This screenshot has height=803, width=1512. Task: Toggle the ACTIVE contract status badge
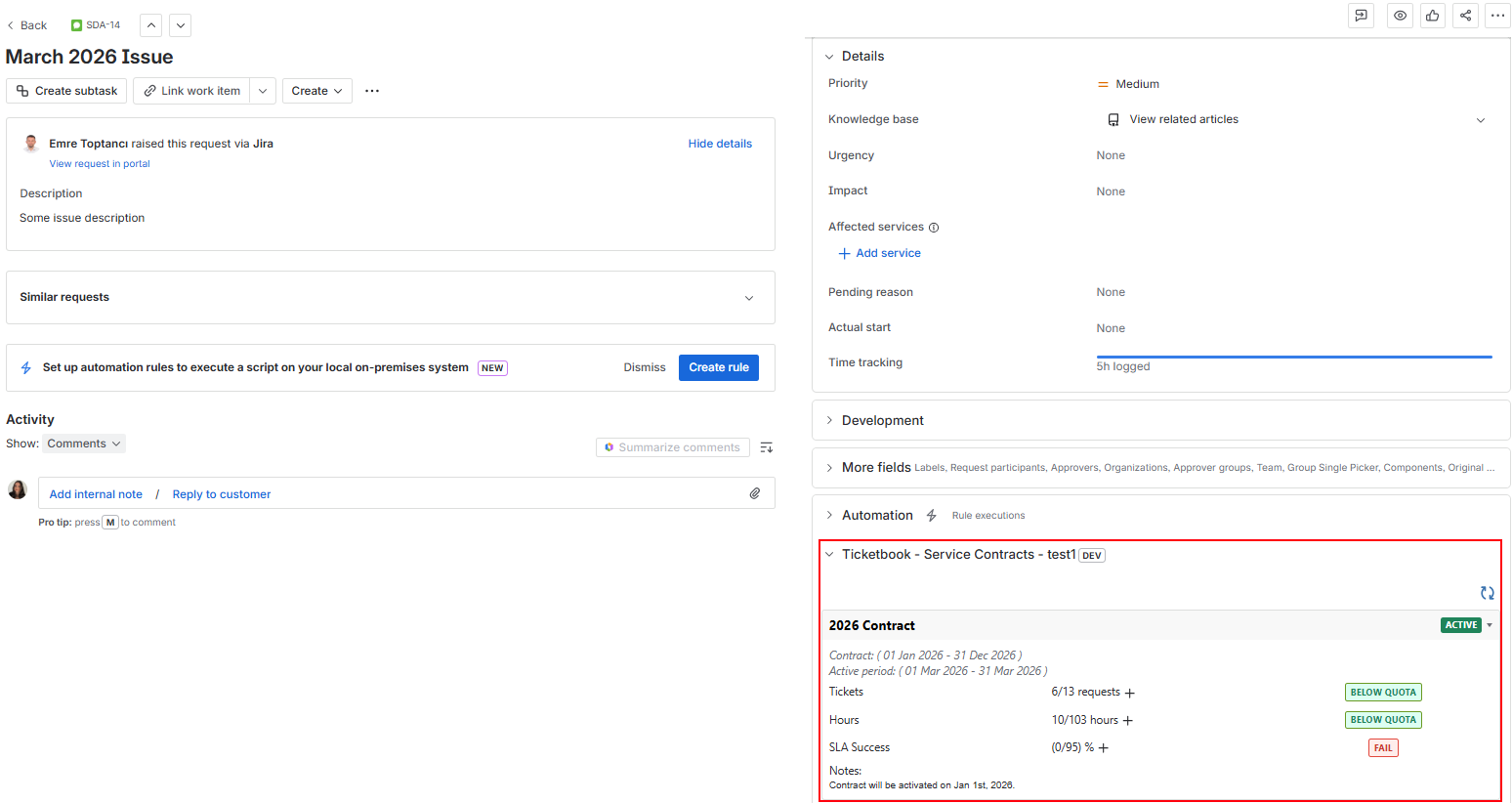tap(1460, 624)
